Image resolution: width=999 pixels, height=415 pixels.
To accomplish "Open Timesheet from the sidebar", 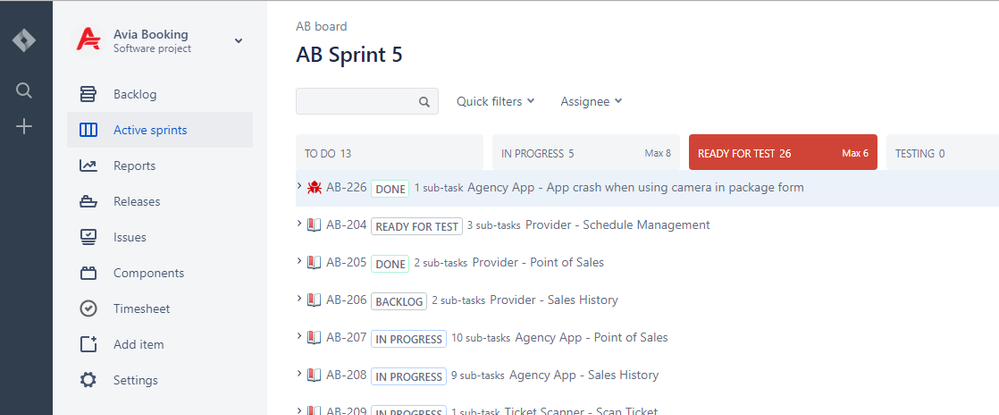I will pos(160,309).
